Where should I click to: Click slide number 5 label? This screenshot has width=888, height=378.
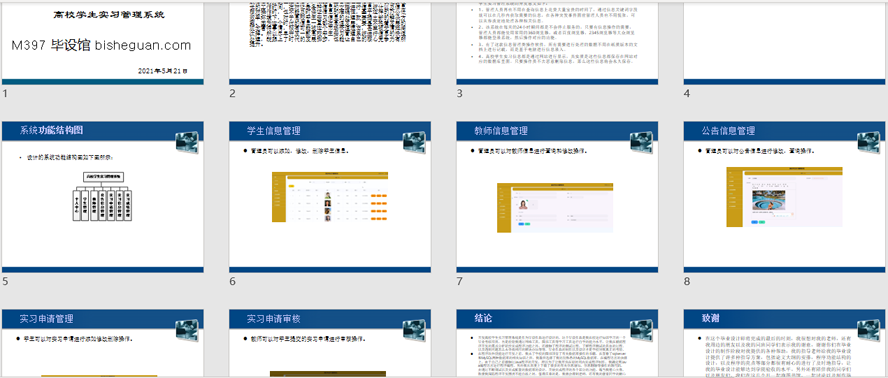pyautogui.click(x=5, y=281)
